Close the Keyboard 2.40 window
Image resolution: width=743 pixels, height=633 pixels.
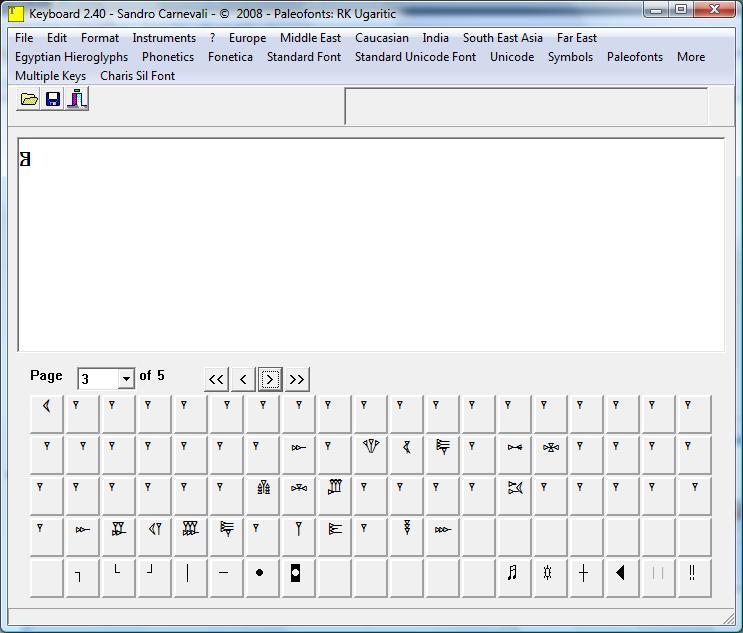715,9
